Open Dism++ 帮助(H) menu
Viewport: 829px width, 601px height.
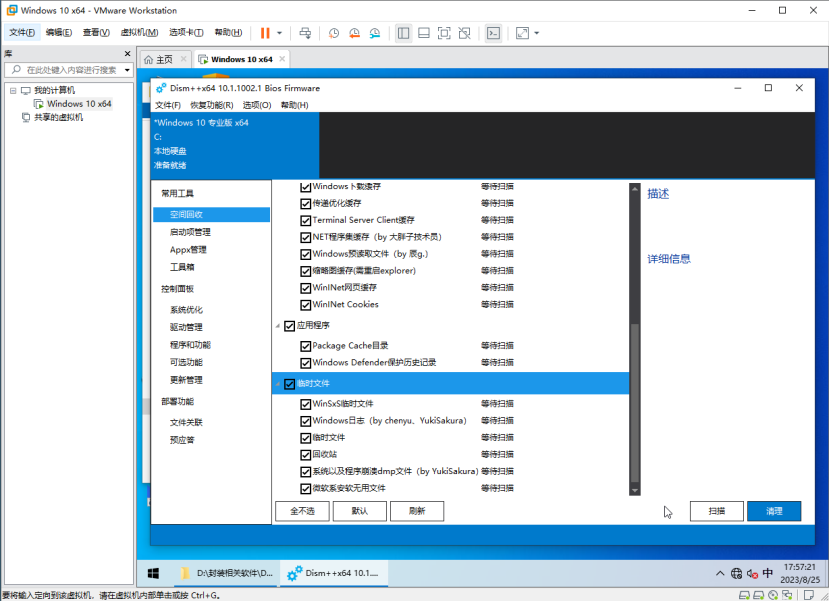click(x=294, y=105)
